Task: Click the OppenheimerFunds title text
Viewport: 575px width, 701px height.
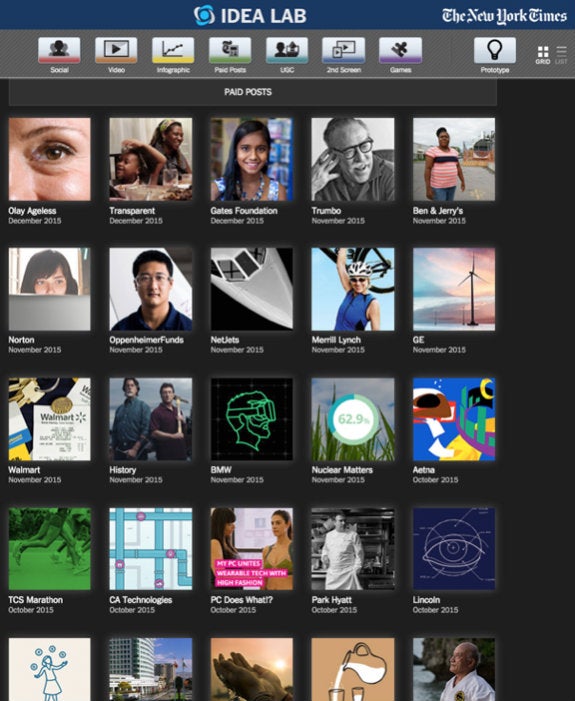Action: click(147, 340)
